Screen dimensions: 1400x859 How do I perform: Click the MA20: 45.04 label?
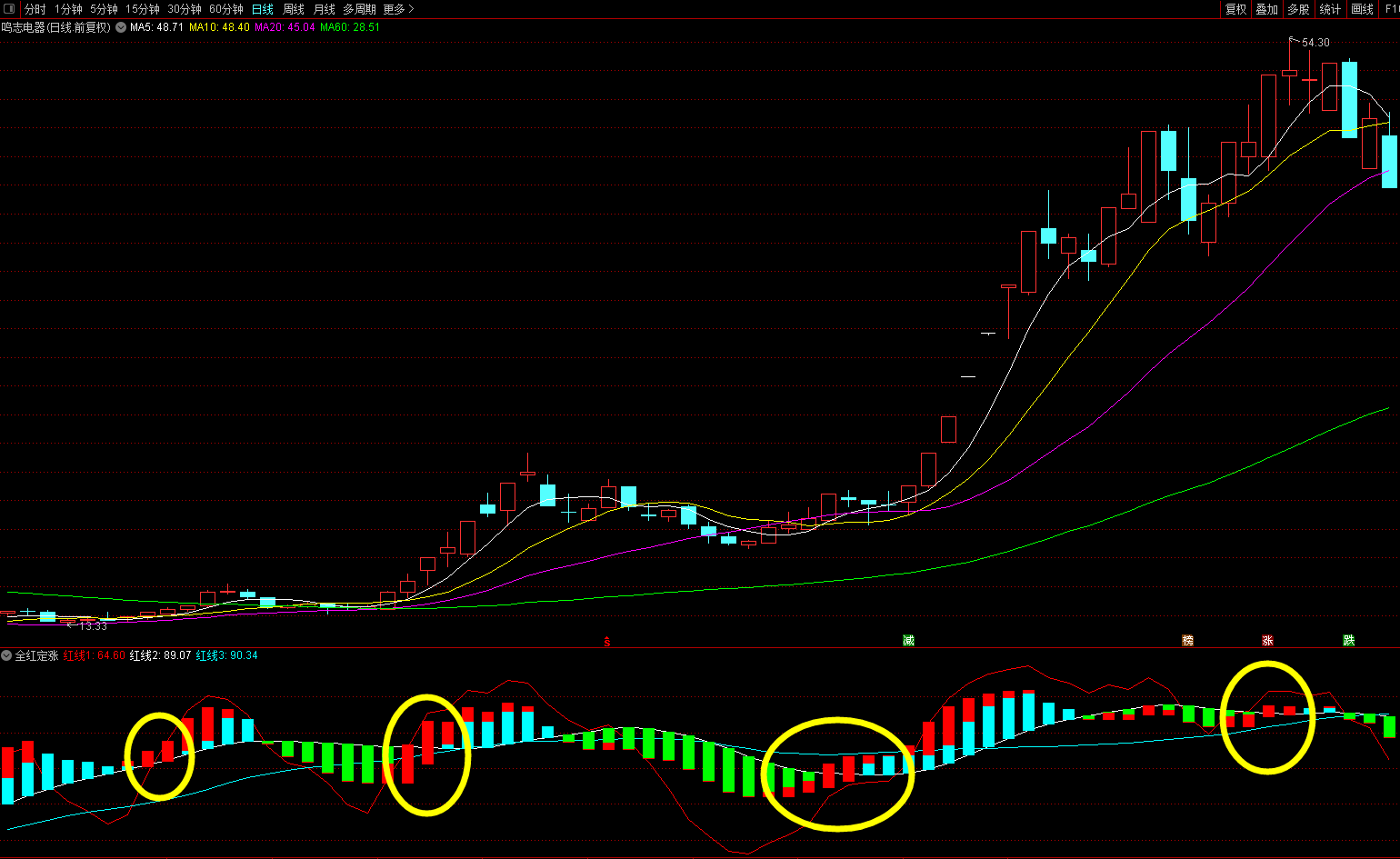coord(285,27)
